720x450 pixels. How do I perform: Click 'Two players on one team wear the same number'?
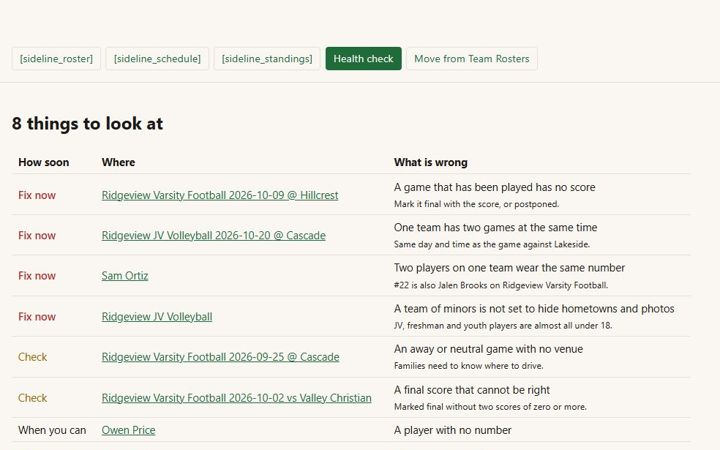pos(509,268)
